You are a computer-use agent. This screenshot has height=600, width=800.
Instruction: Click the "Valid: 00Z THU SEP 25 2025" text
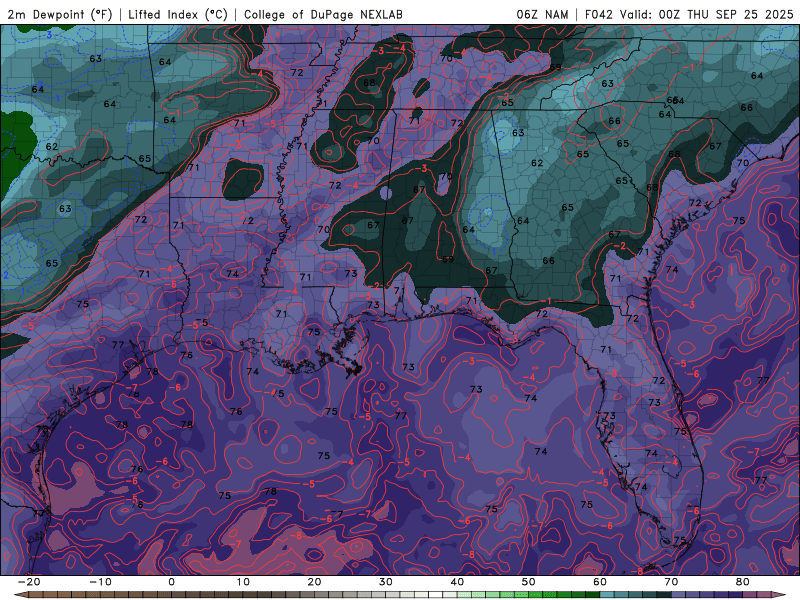[x=706, y=14]
